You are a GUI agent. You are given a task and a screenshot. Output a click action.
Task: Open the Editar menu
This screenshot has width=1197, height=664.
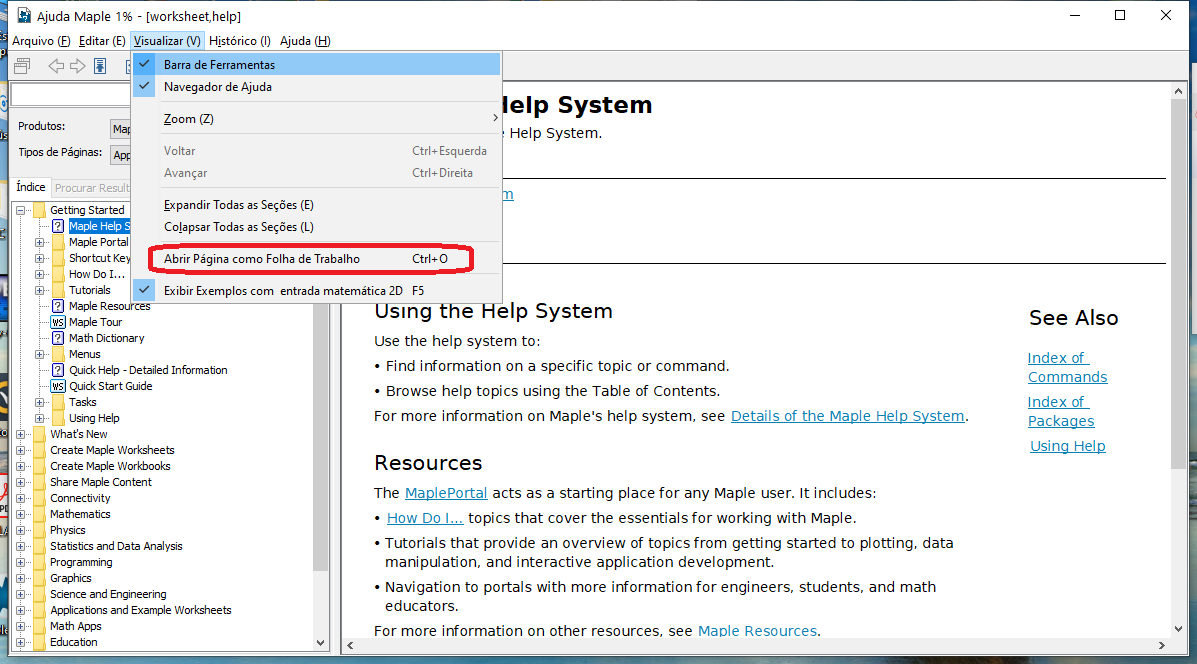tap(102, 41)
